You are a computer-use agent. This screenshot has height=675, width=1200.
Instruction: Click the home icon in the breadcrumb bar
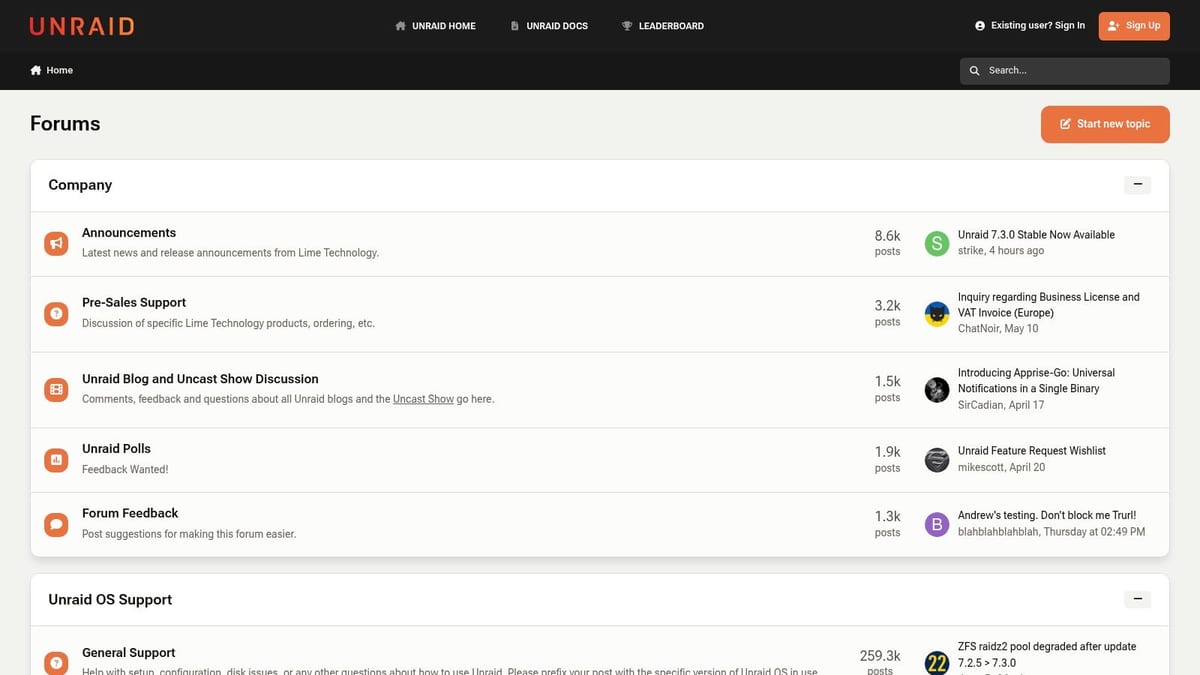tap(36, 70)
